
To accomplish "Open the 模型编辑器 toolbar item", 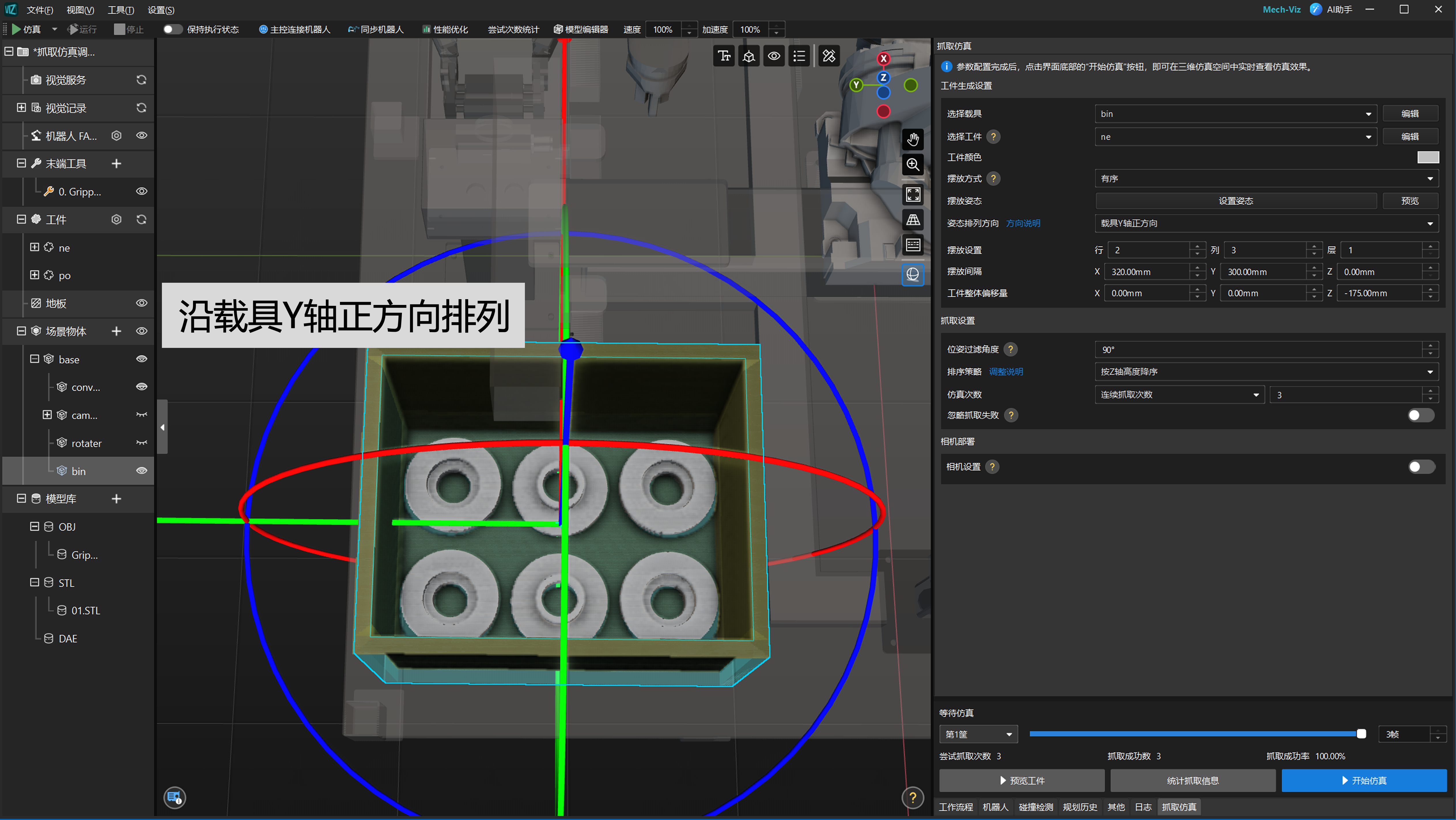I will [x=581, y=29].
